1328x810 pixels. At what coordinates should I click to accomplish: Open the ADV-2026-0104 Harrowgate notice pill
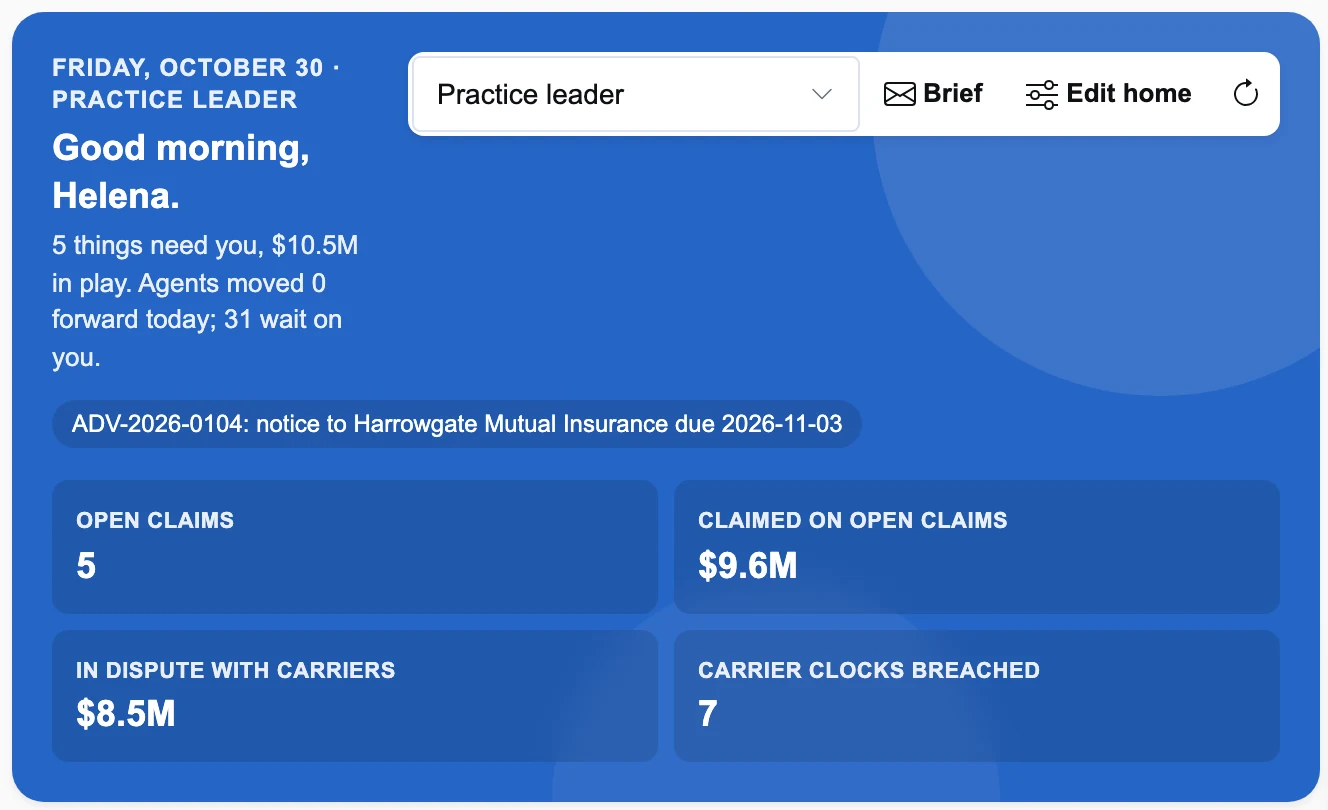click(457, 424)
